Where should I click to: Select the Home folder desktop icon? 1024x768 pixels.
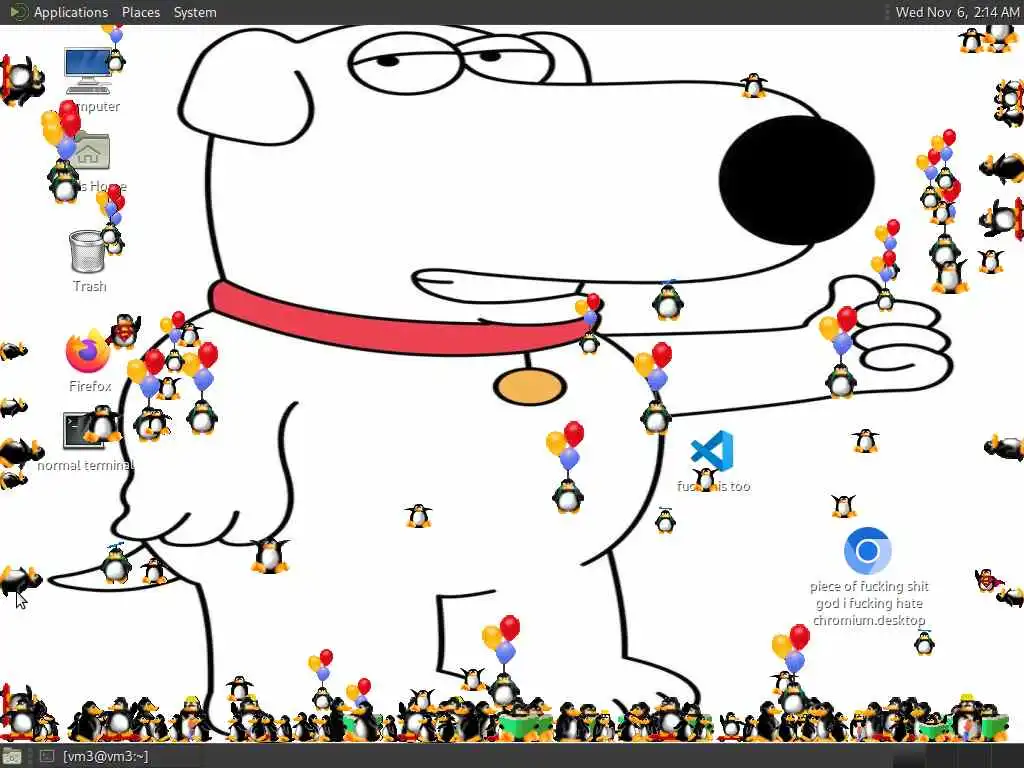(x=90, y=152)
